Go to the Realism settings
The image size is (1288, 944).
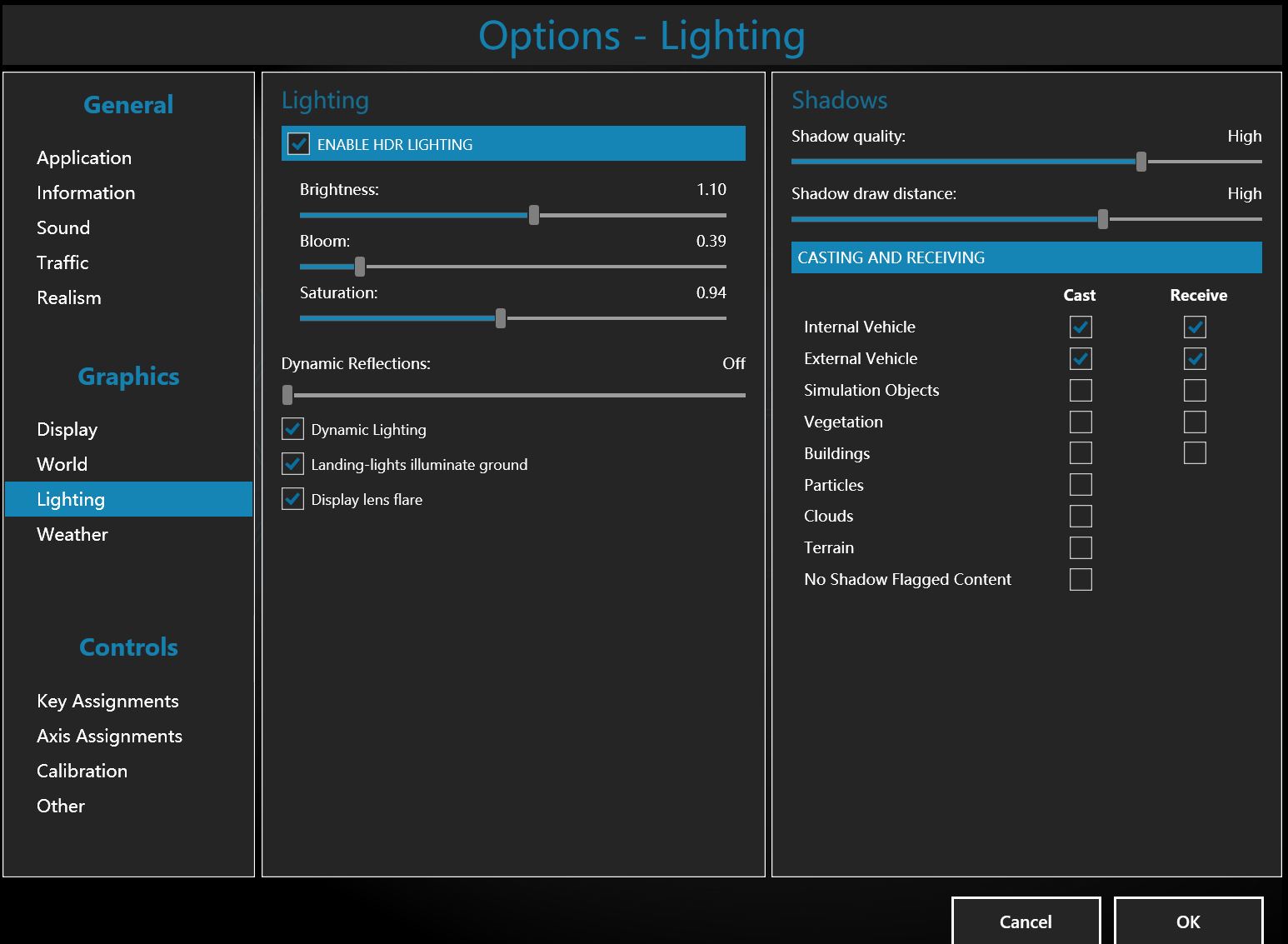click(69, 297)
